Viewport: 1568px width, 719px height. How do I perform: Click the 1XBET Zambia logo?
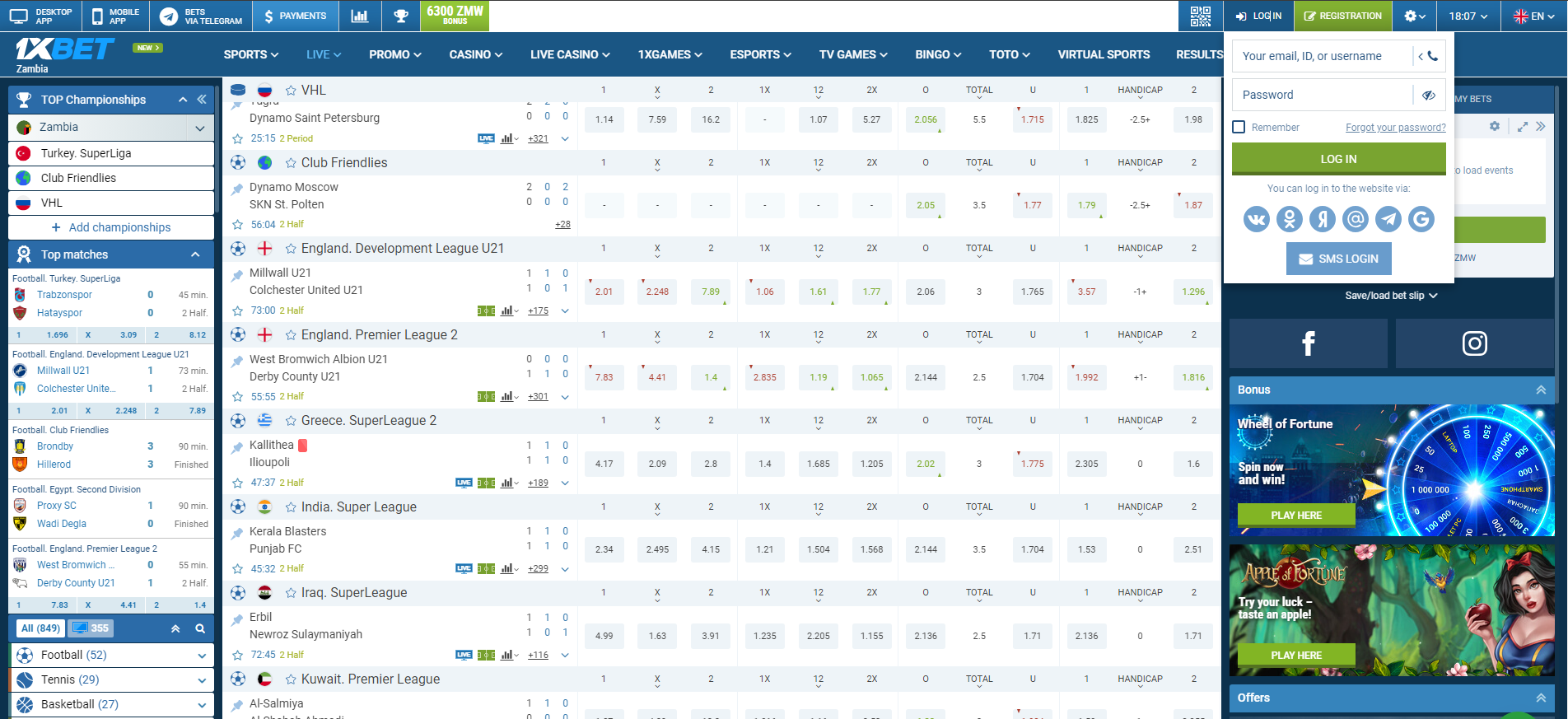pyautogui.click(x=65, y=54)
